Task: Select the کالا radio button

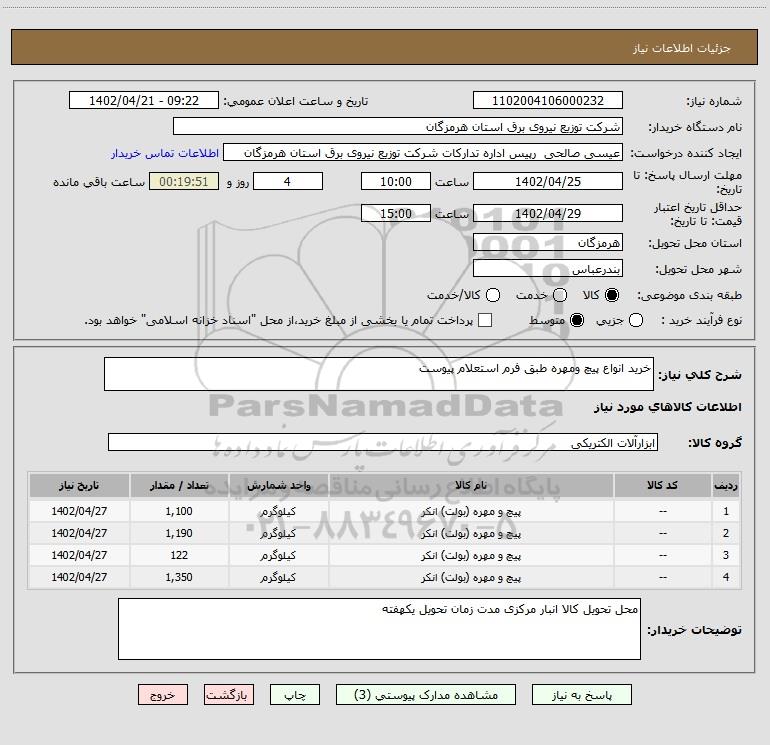Action: [612, 295]
